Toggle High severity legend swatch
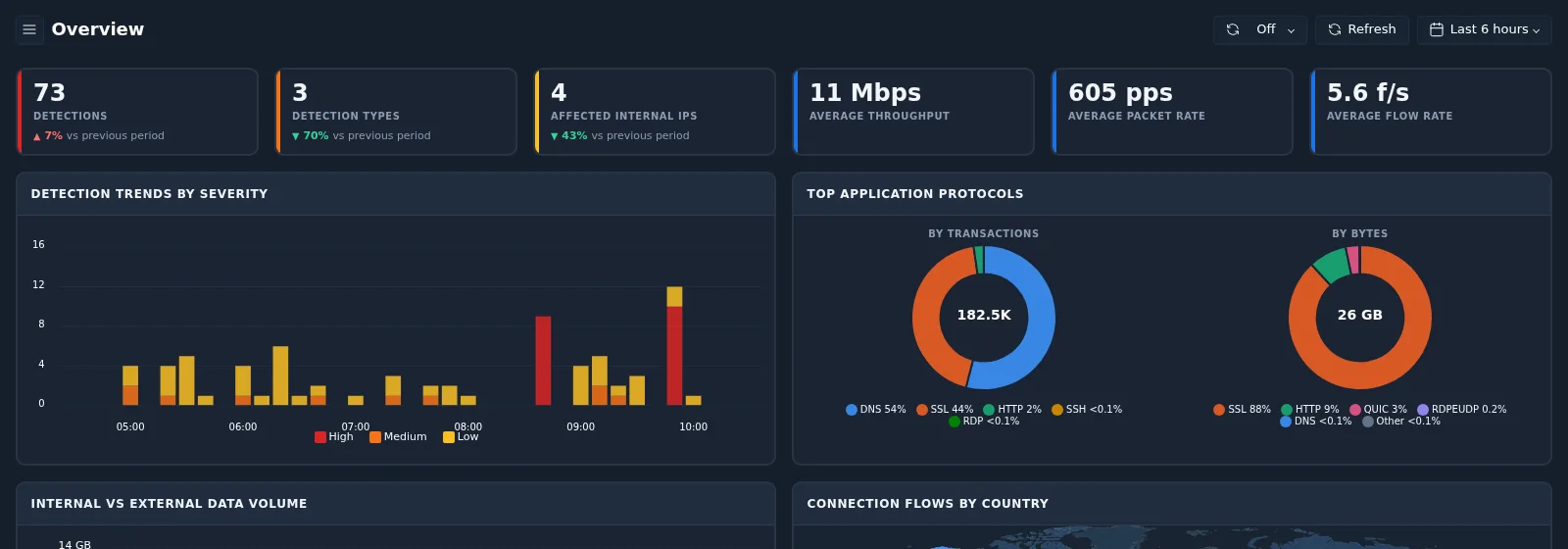 pos(320,437)
